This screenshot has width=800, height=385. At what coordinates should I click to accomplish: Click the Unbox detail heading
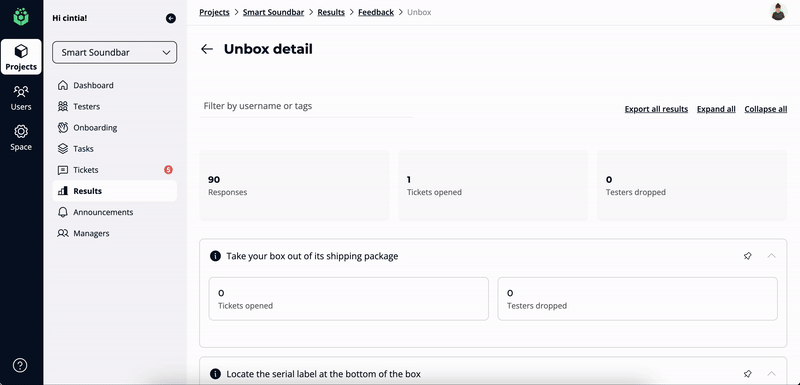[x=268, y=49]
